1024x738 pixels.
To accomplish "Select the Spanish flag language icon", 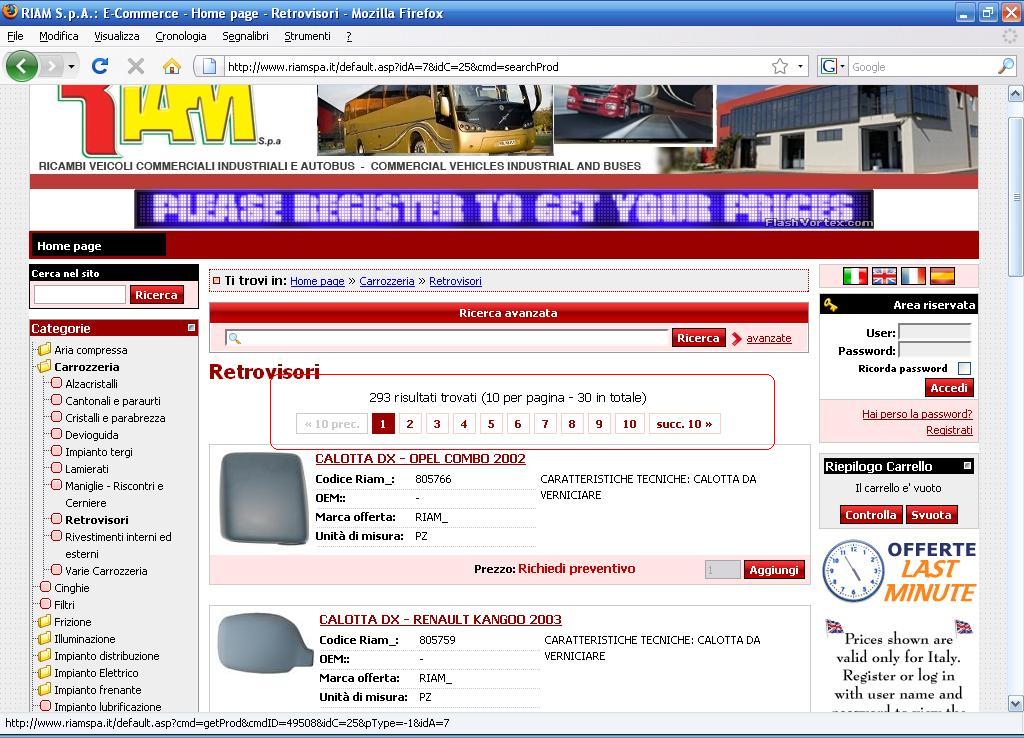I will [x=942, y=276].
